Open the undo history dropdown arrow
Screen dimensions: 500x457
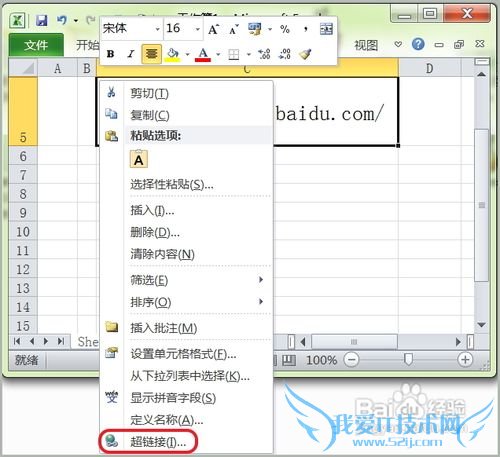[76, 21]
